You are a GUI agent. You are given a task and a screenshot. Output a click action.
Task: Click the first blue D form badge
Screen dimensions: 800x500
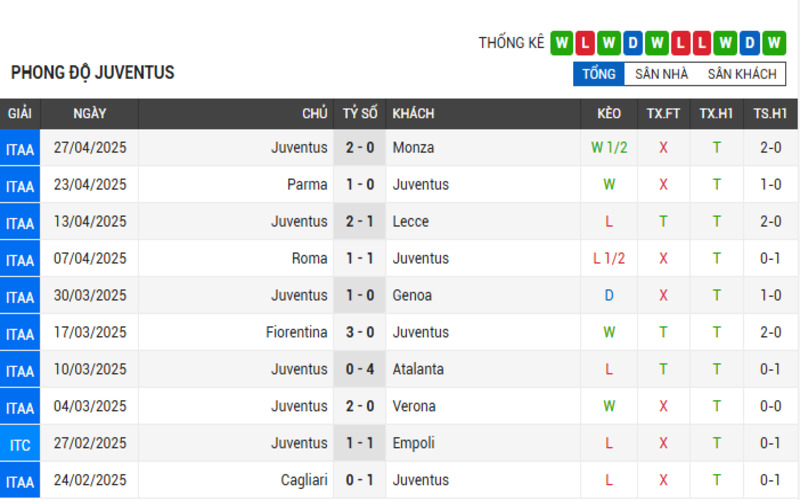(x=632, y=43)
